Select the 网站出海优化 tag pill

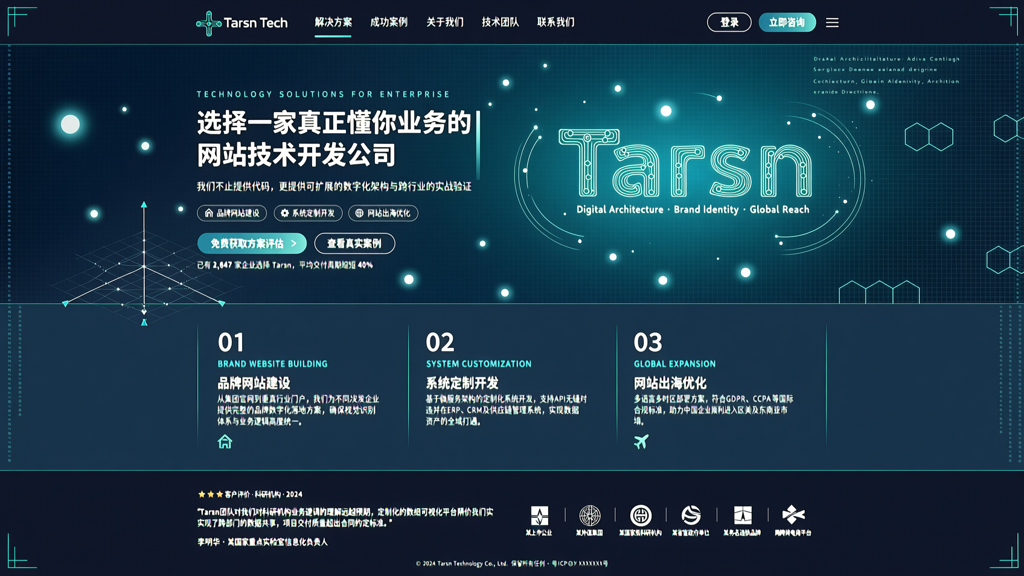point(383,213)
